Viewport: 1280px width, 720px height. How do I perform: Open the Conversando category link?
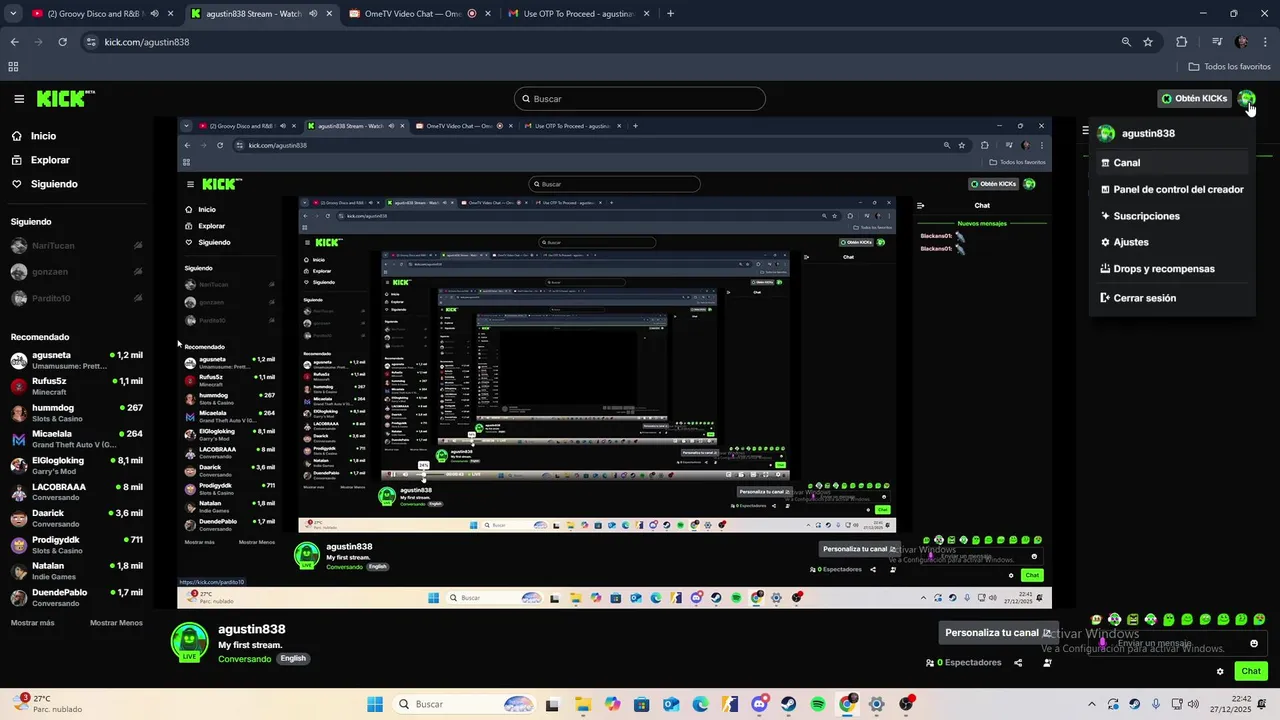[x=245, y=659]
